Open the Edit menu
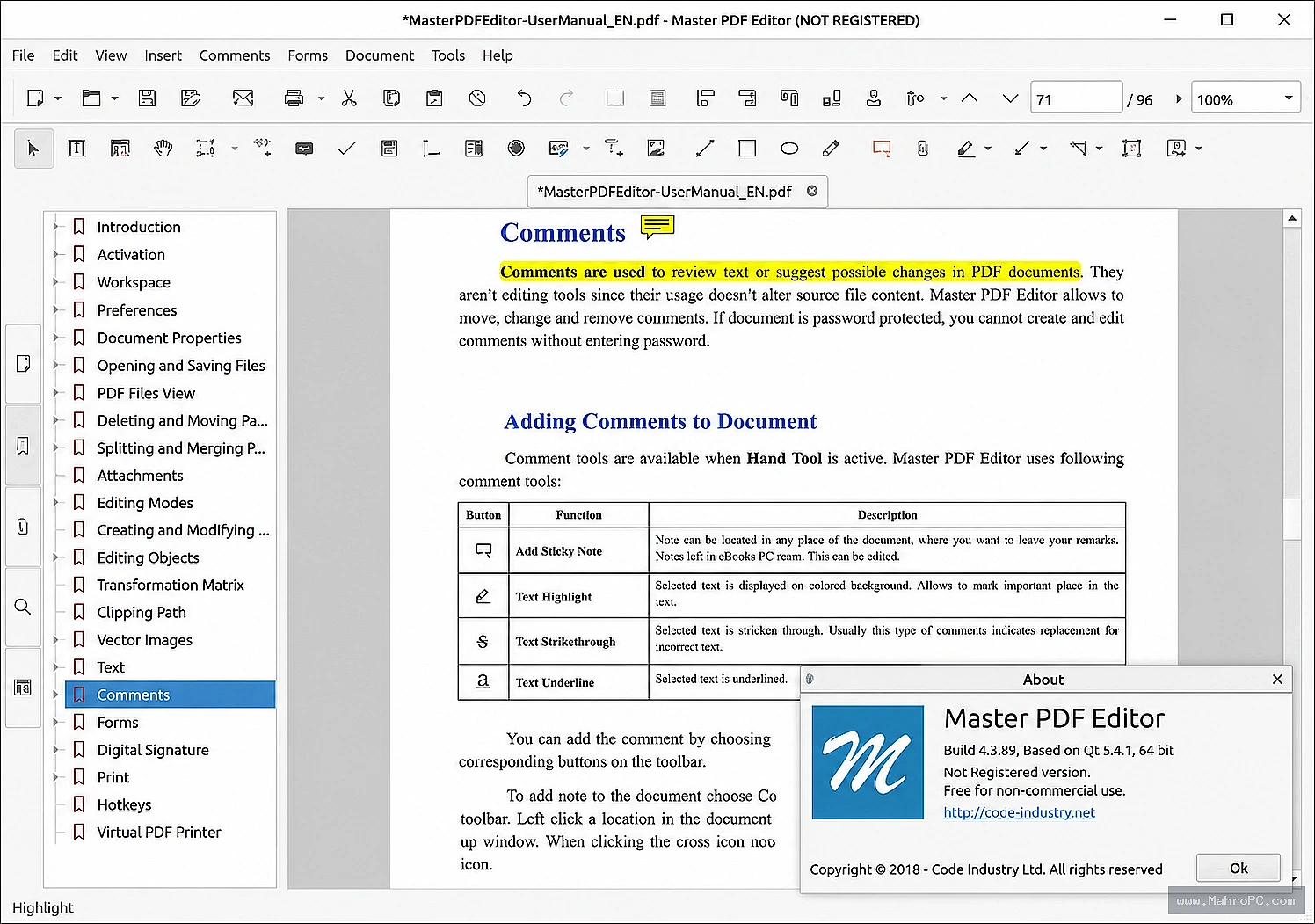1315x924 pixels. (x=65, y=55)
